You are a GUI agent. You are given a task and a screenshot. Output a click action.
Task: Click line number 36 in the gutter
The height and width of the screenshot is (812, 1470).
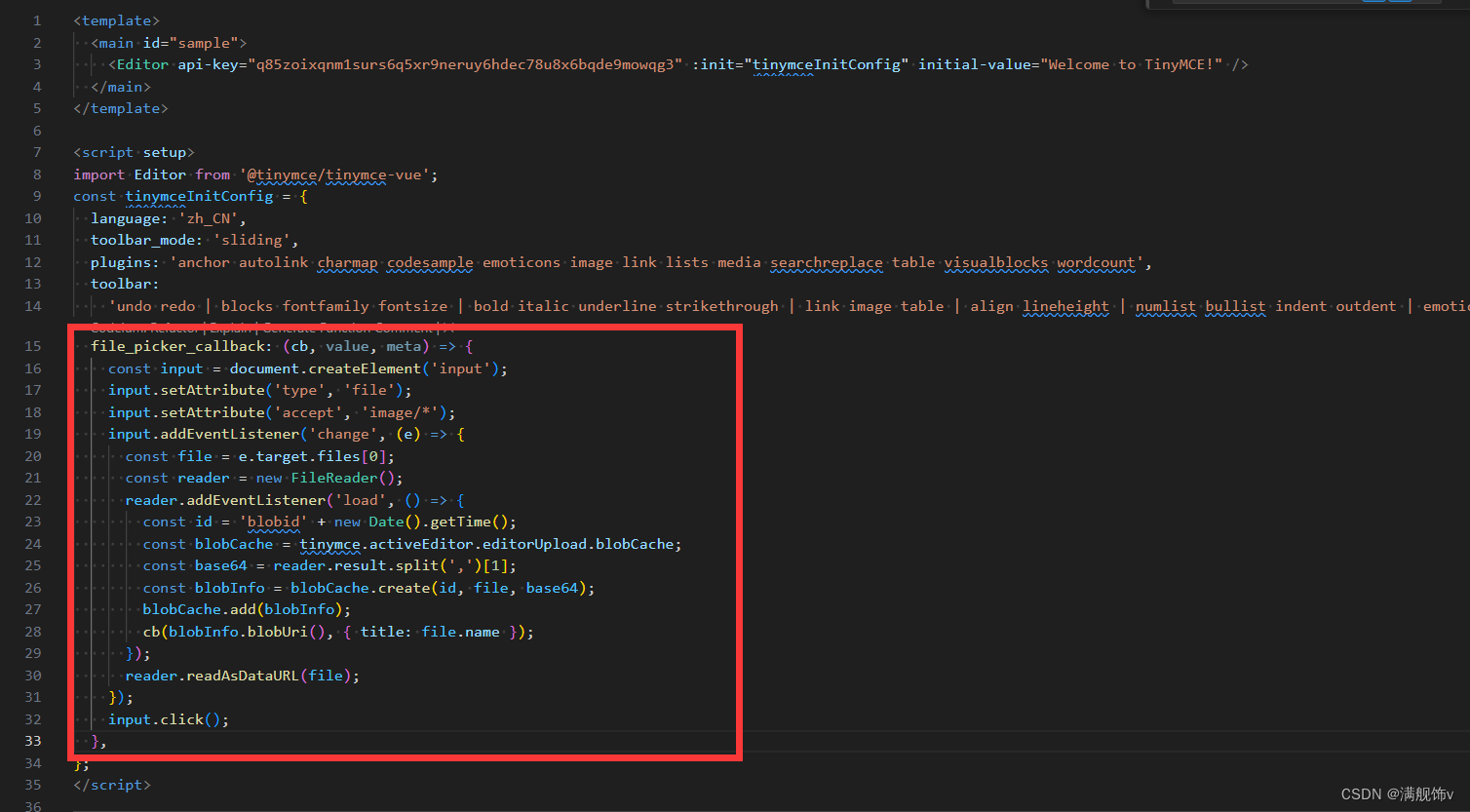point(33,805)
